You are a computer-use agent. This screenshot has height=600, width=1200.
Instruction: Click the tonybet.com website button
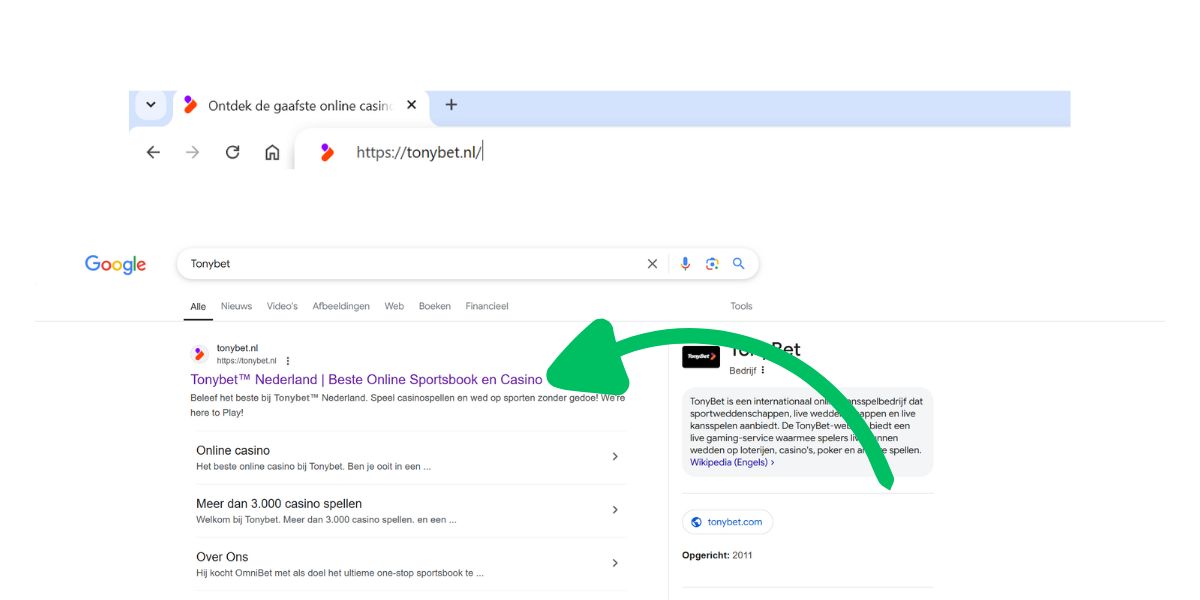tap(727, 522)
